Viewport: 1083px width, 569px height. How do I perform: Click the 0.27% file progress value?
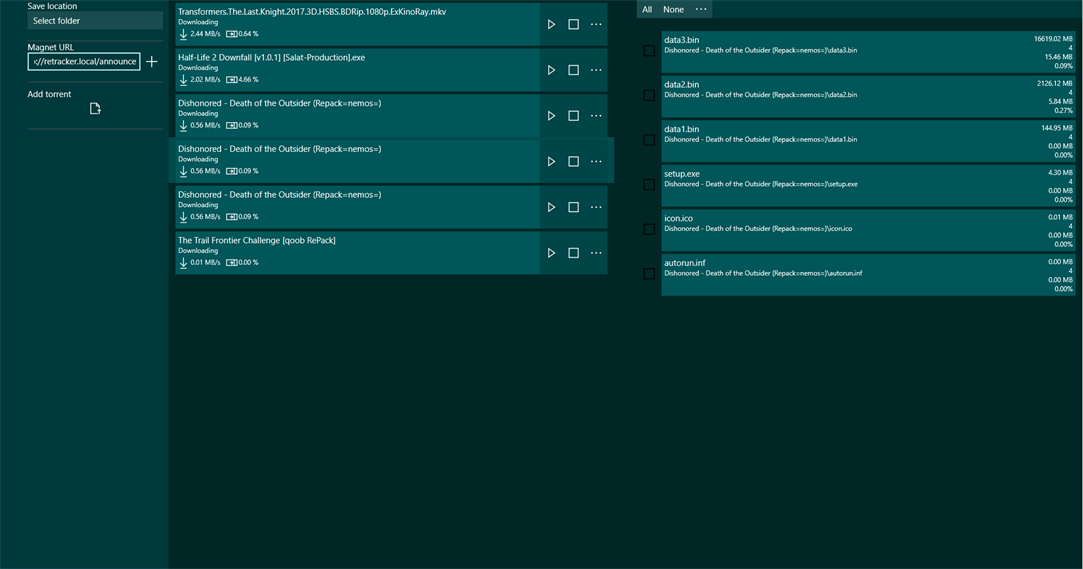coord(1064,110)
